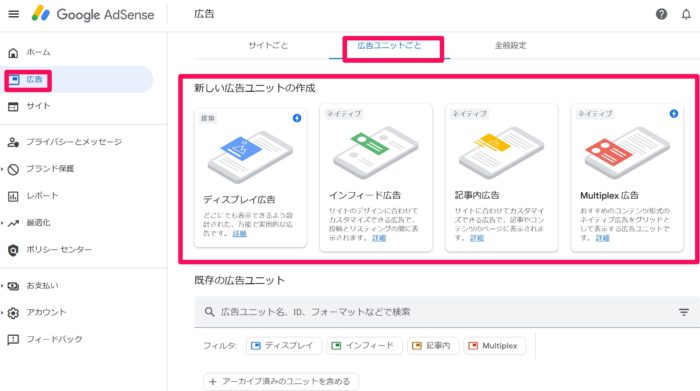
Task: Toggle the 記事内 filter chip
Action: 433,346
